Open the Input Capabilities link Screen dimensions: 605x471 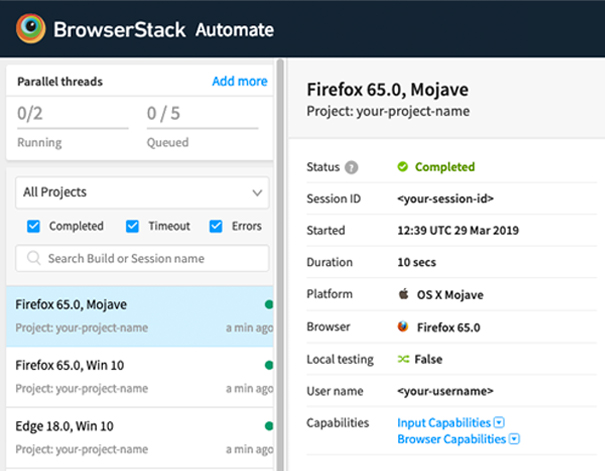tap(444, 423)
